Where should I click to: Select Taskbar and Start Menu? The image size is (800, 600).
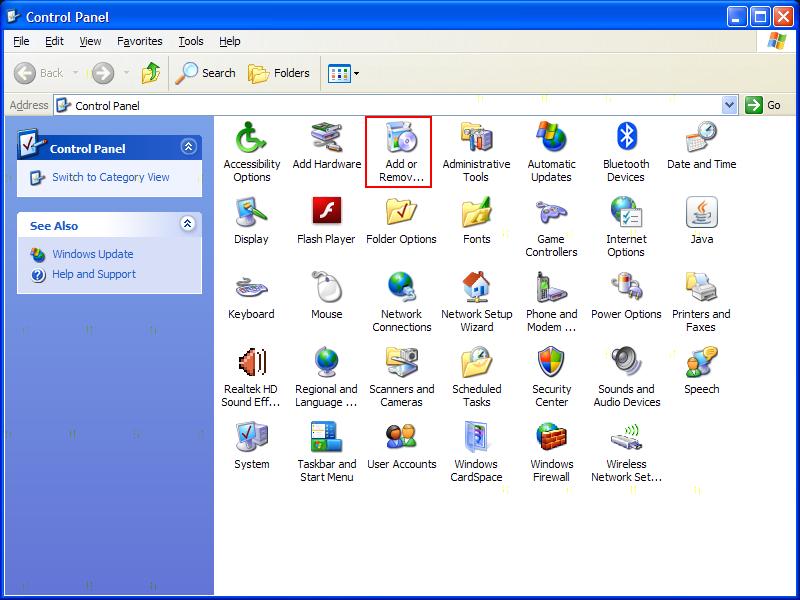327,452
